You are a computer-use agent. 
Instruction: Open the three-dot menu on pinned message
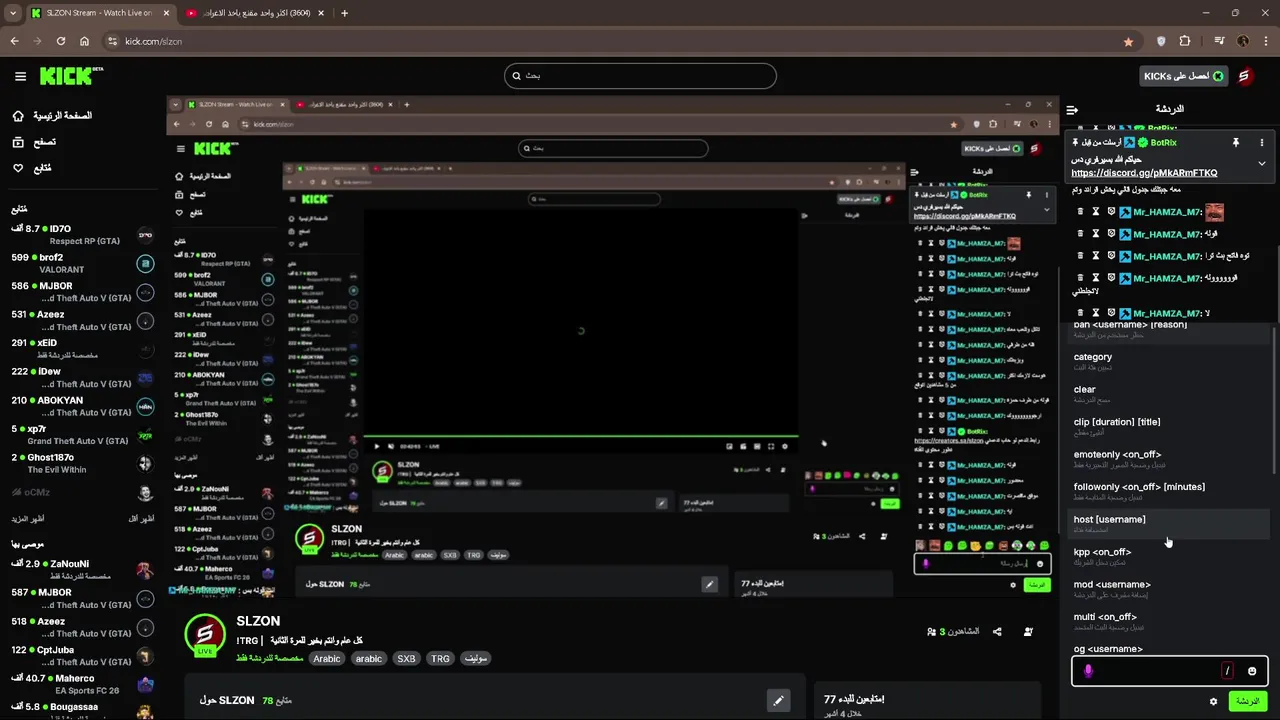point(1262,143)
